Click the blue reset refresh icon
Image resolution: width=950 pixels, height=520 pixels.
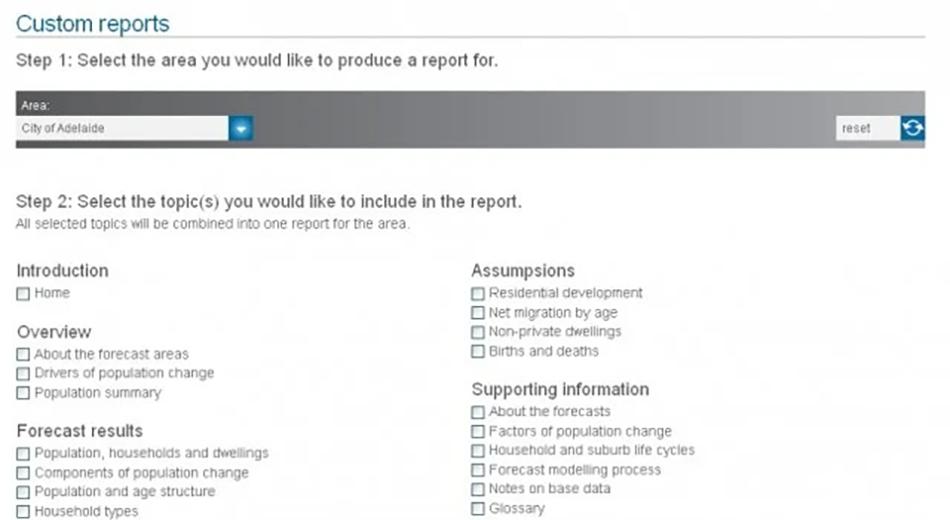pos(912,128)
